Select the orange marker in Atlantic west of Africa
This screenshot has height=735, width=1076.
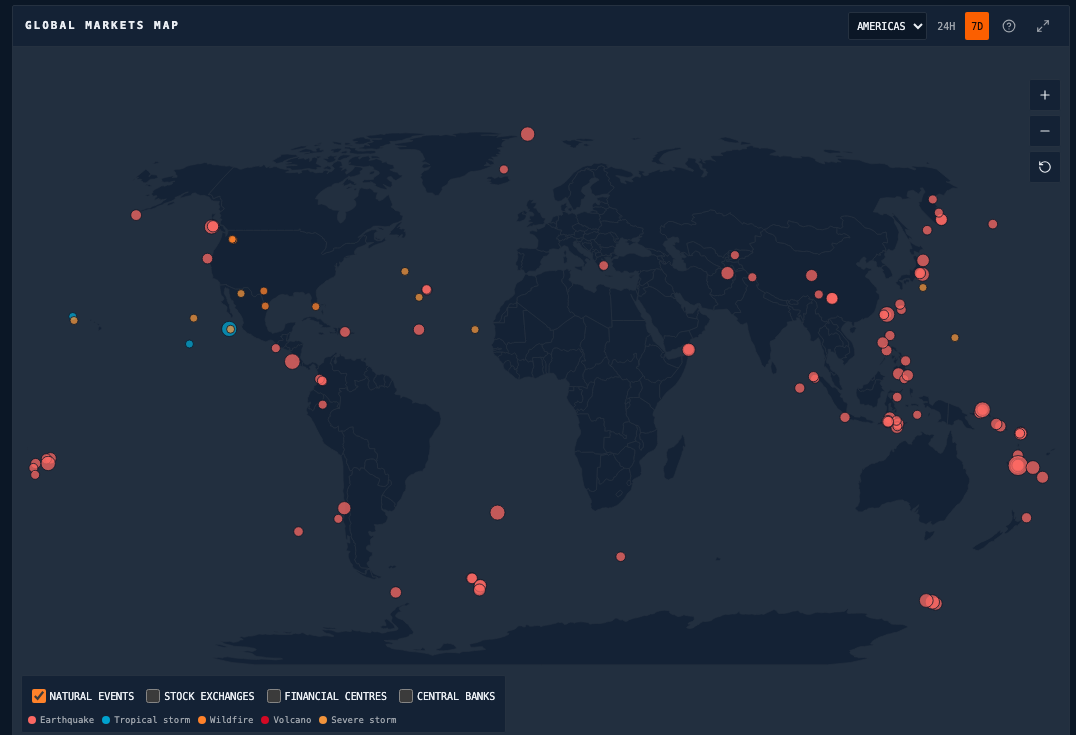tap(475, 329)
